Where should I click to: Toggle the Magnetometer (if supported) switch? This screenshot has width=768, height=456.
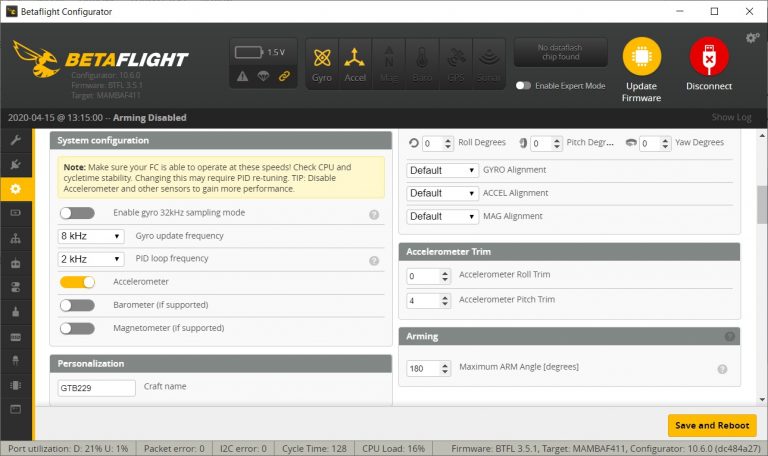[77, 328]
